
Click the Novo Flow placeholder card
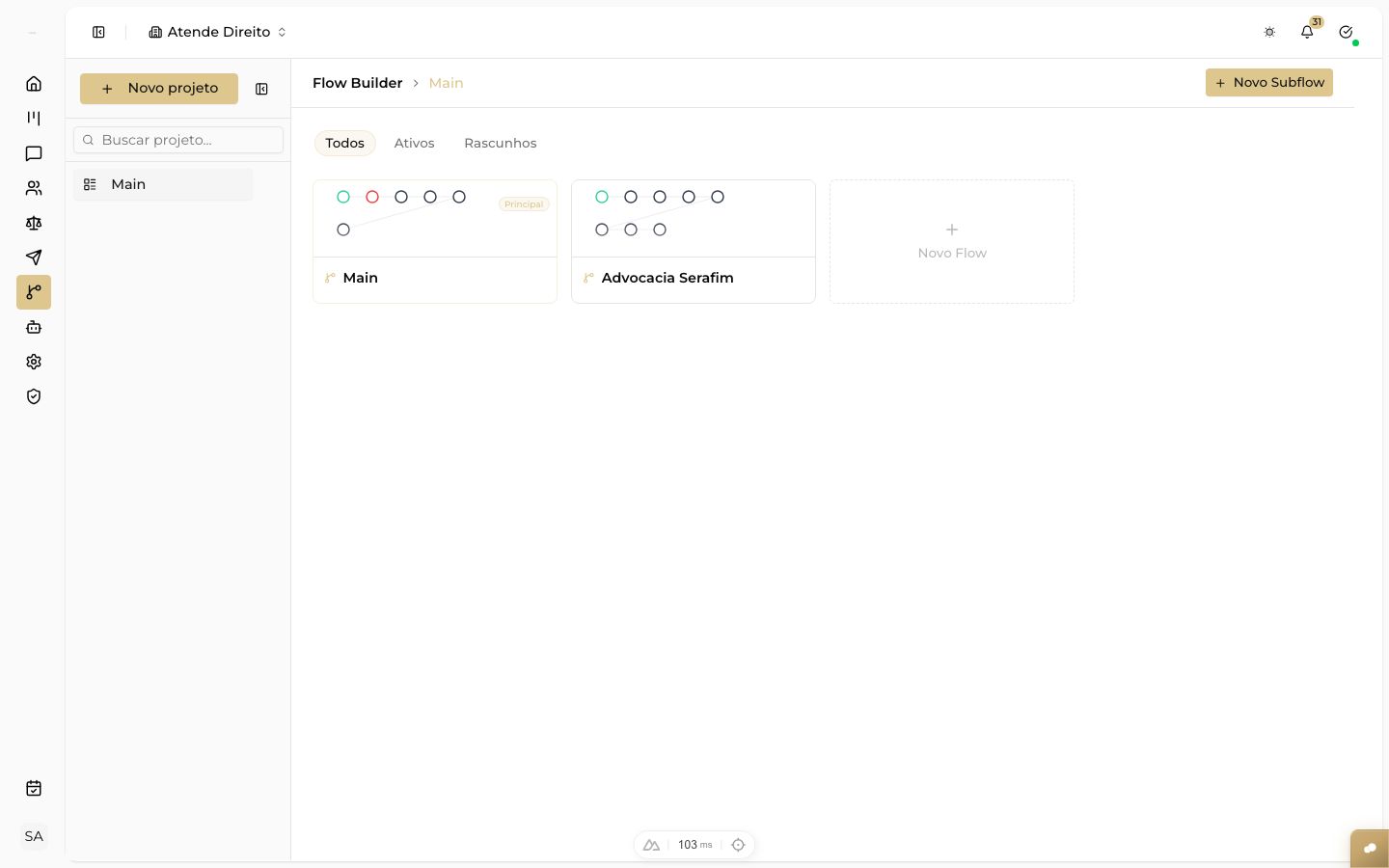point(952,241)
